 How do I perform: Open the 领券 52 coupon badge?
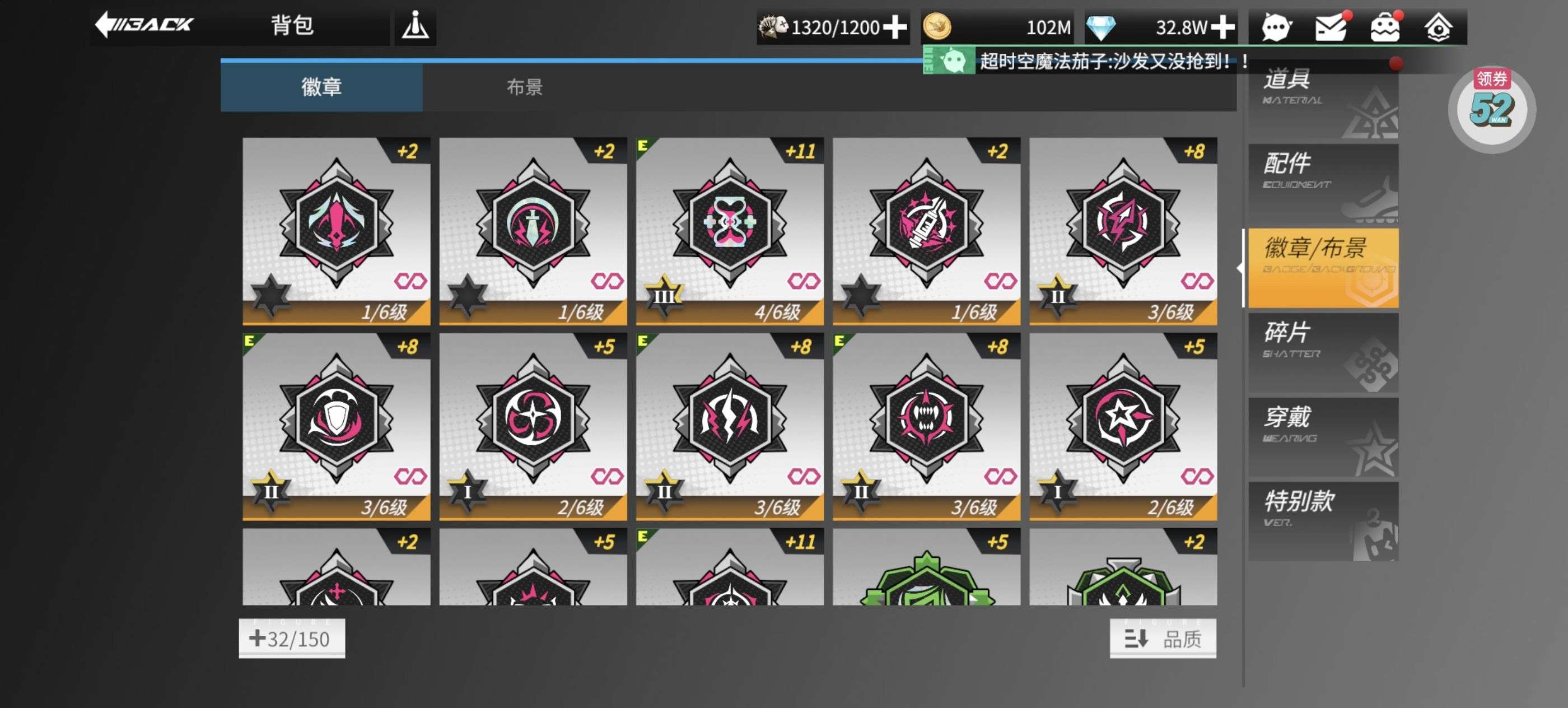[1491, 108]
